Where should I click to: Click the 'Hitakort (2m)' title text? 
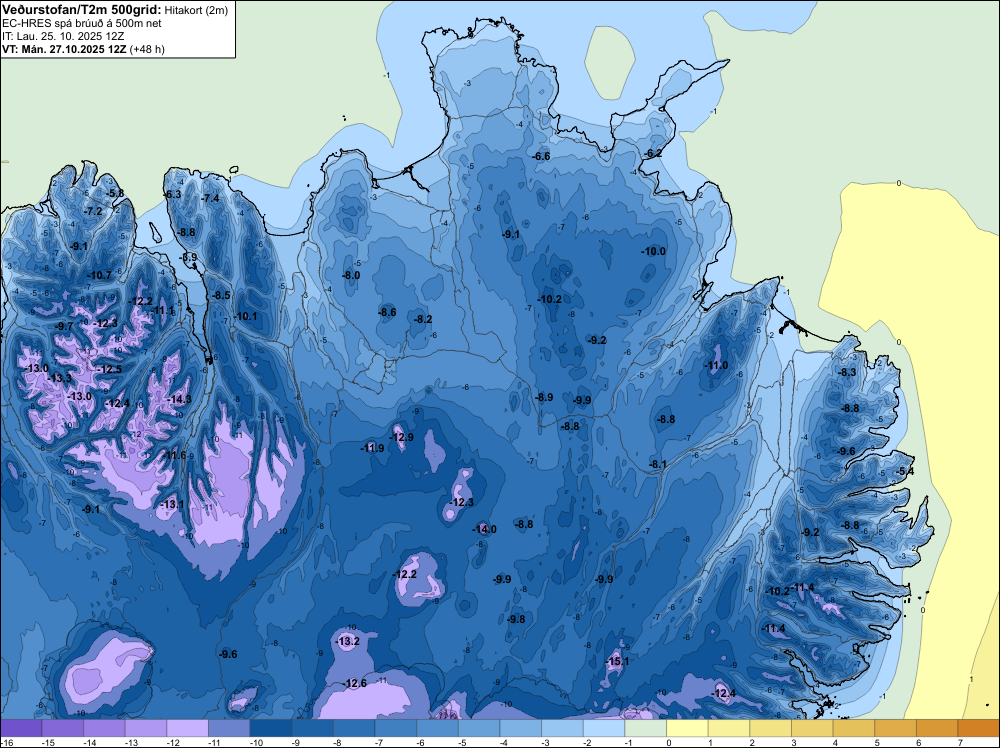[196, 10]
